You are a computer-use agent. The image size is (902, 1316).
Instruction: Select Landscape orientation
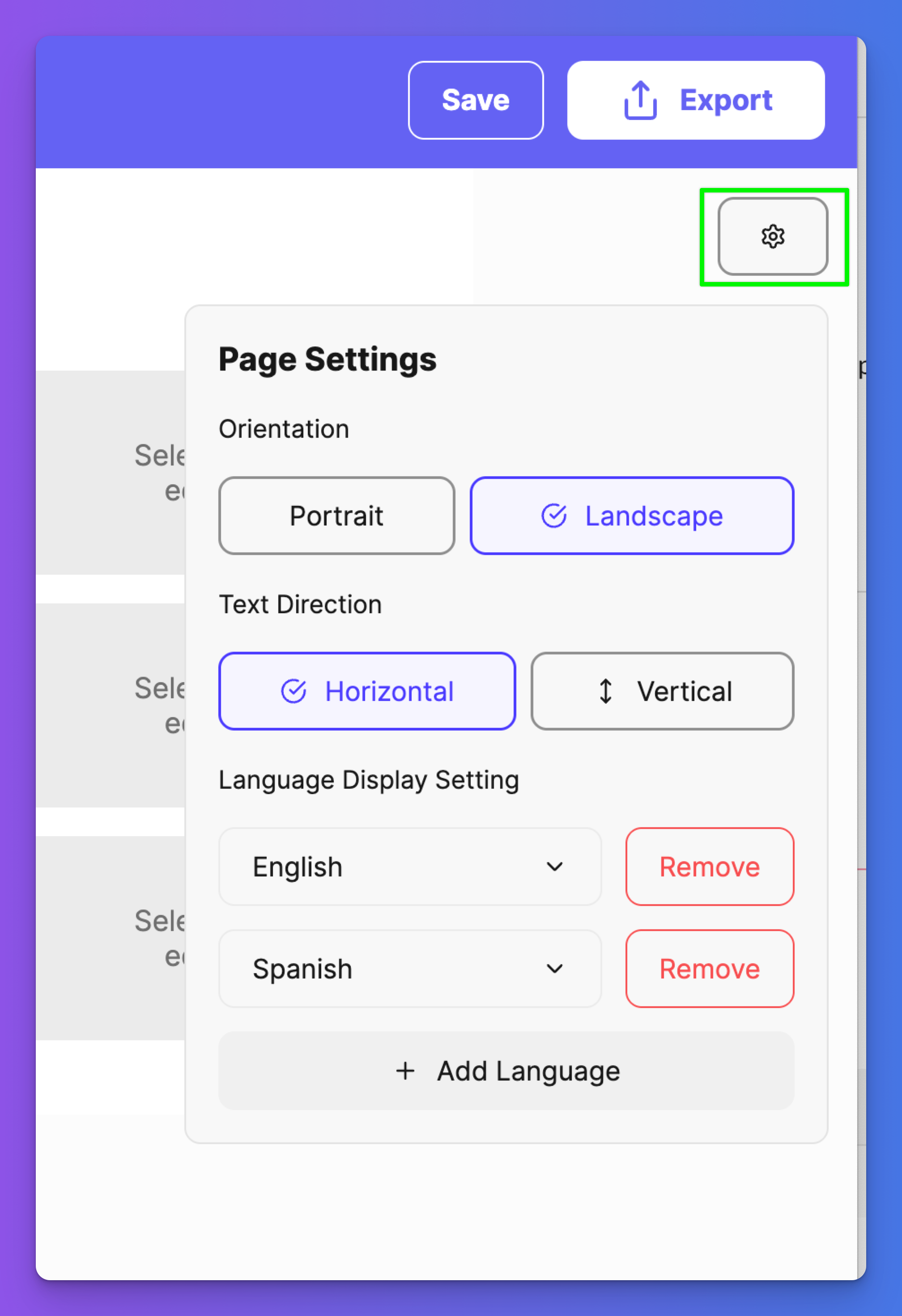(632, 516)
